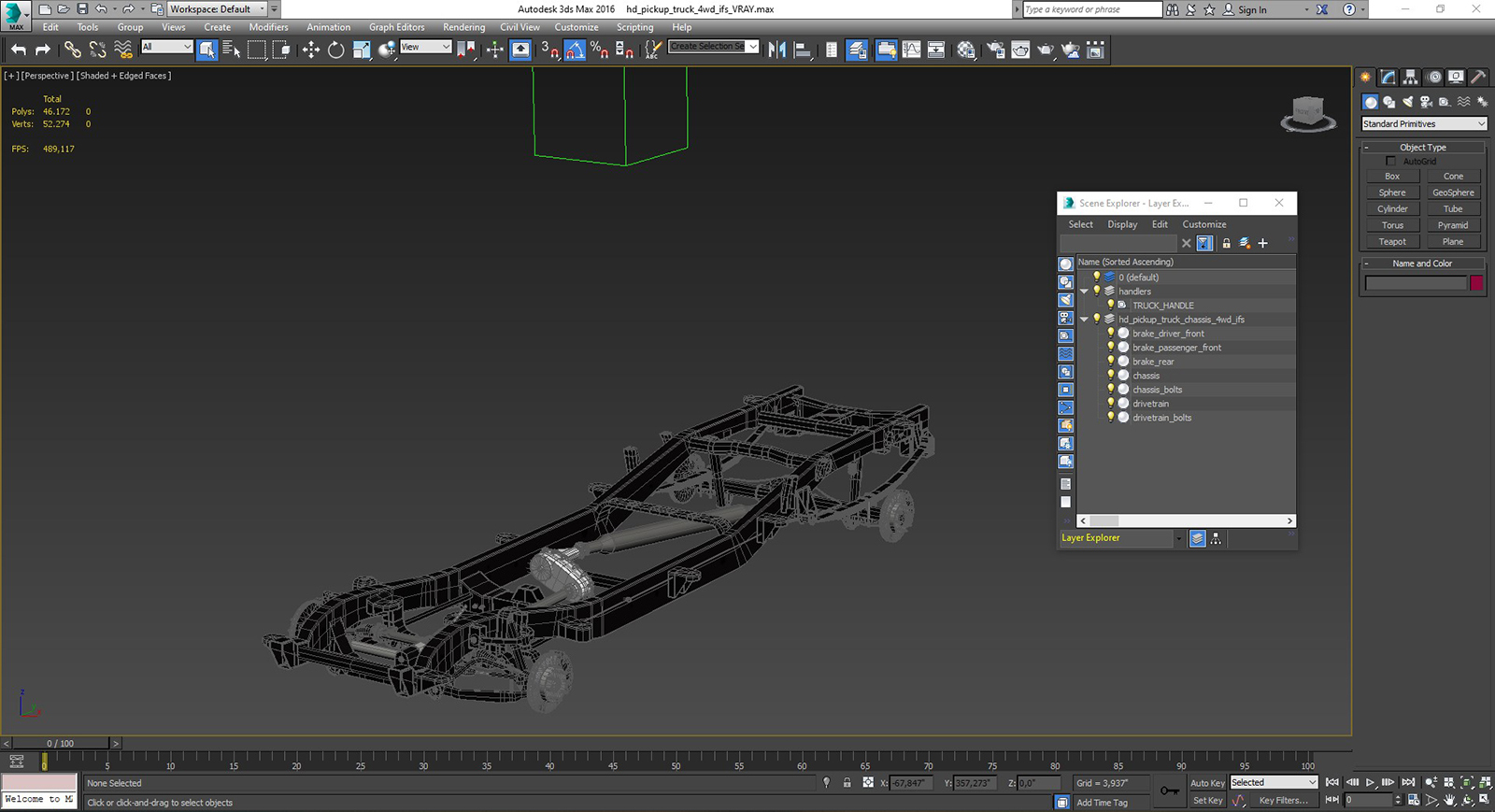Image resolution: width=1495 pixels, height=812 pixels.
Task: Open the Rendering menu
Action: (x=463, y=27)
